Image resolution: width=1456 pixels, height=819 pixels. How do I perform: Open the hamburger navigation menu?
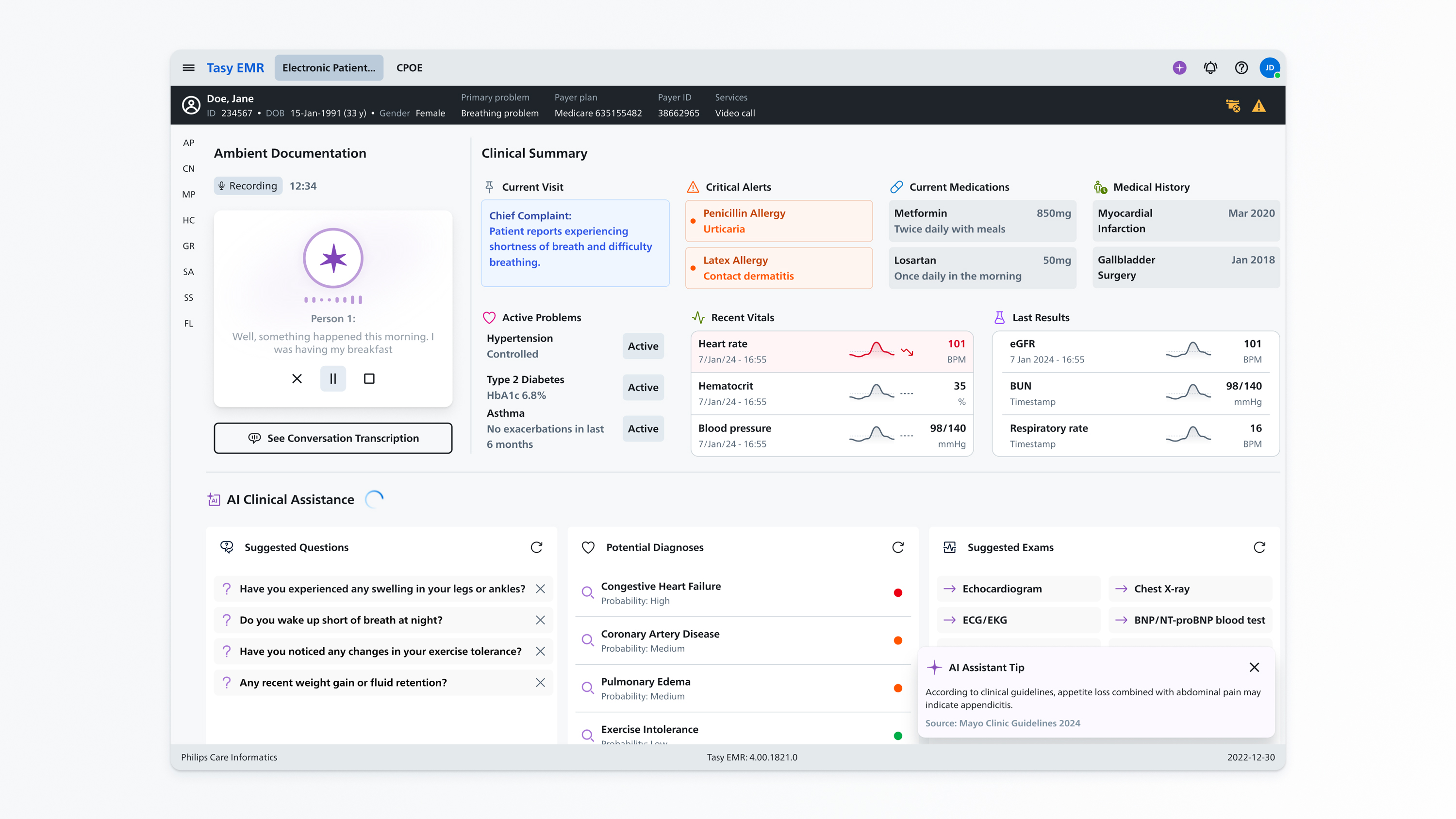coord(188,67)
